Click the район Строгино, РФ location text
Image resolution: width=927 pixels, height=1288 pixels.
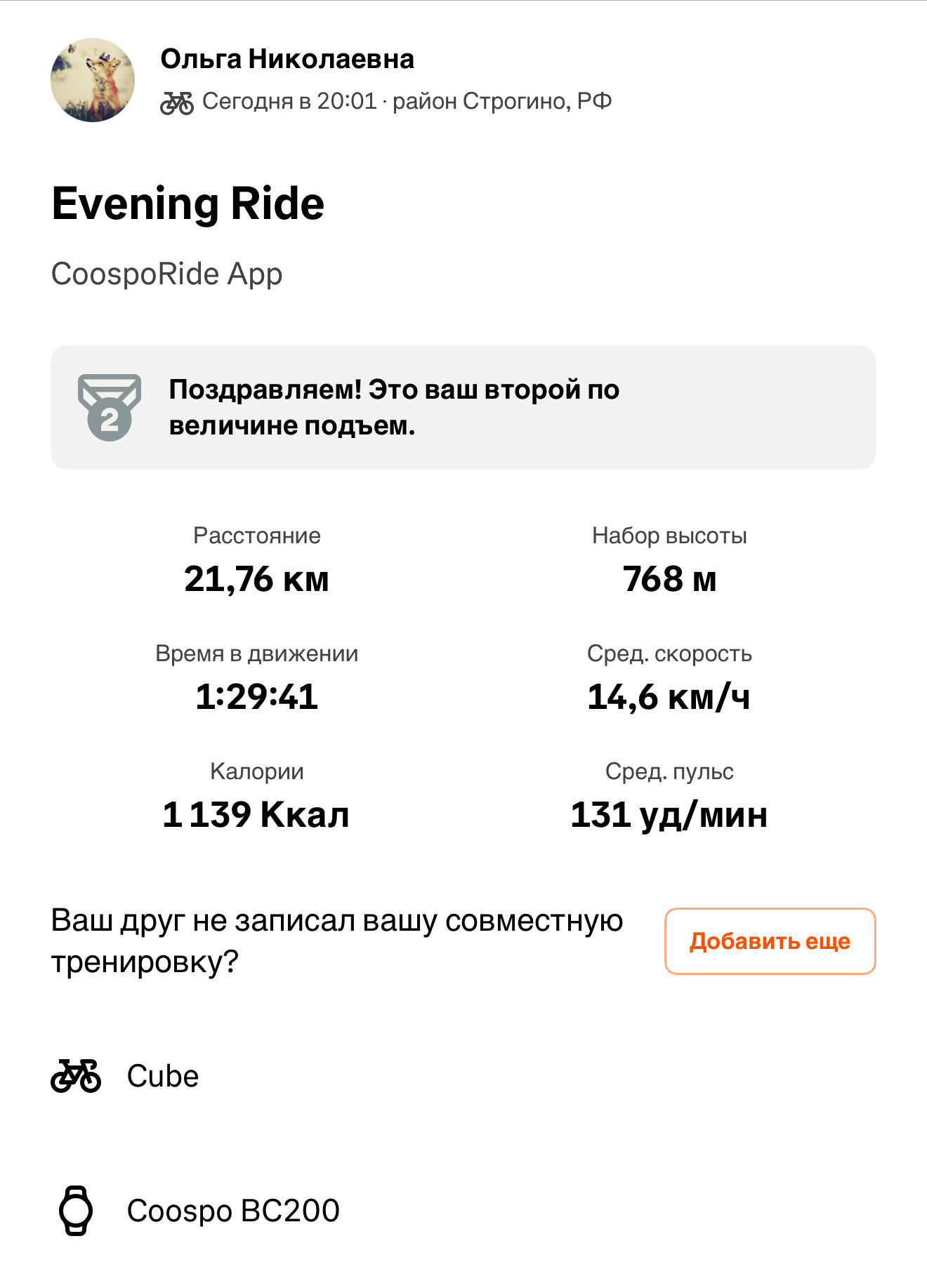coord(502,102)
